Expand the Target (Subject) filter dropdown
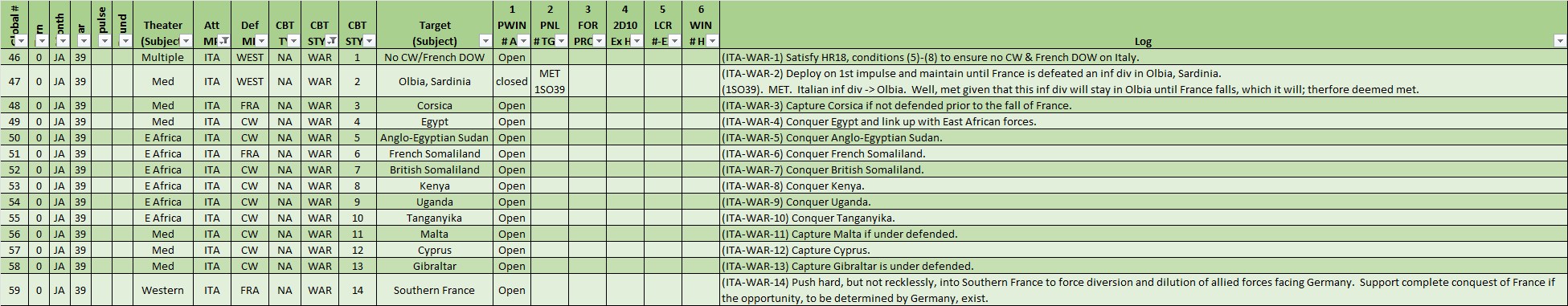Viewport: 1568px width, 306px height. pos(485,41)
